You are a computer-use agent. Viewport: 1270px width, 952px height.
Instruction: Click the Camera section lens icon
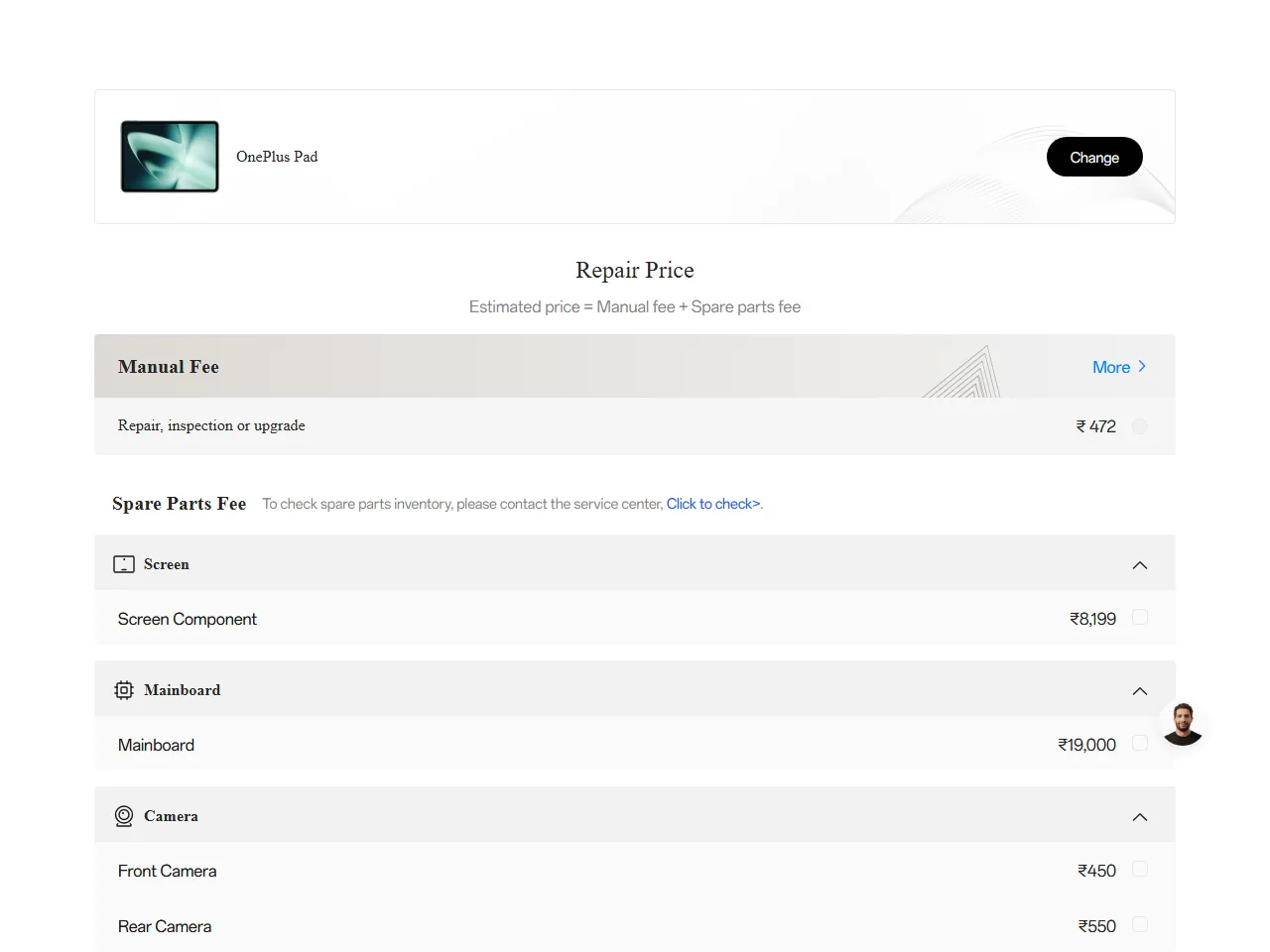click(x=124, y=816)
